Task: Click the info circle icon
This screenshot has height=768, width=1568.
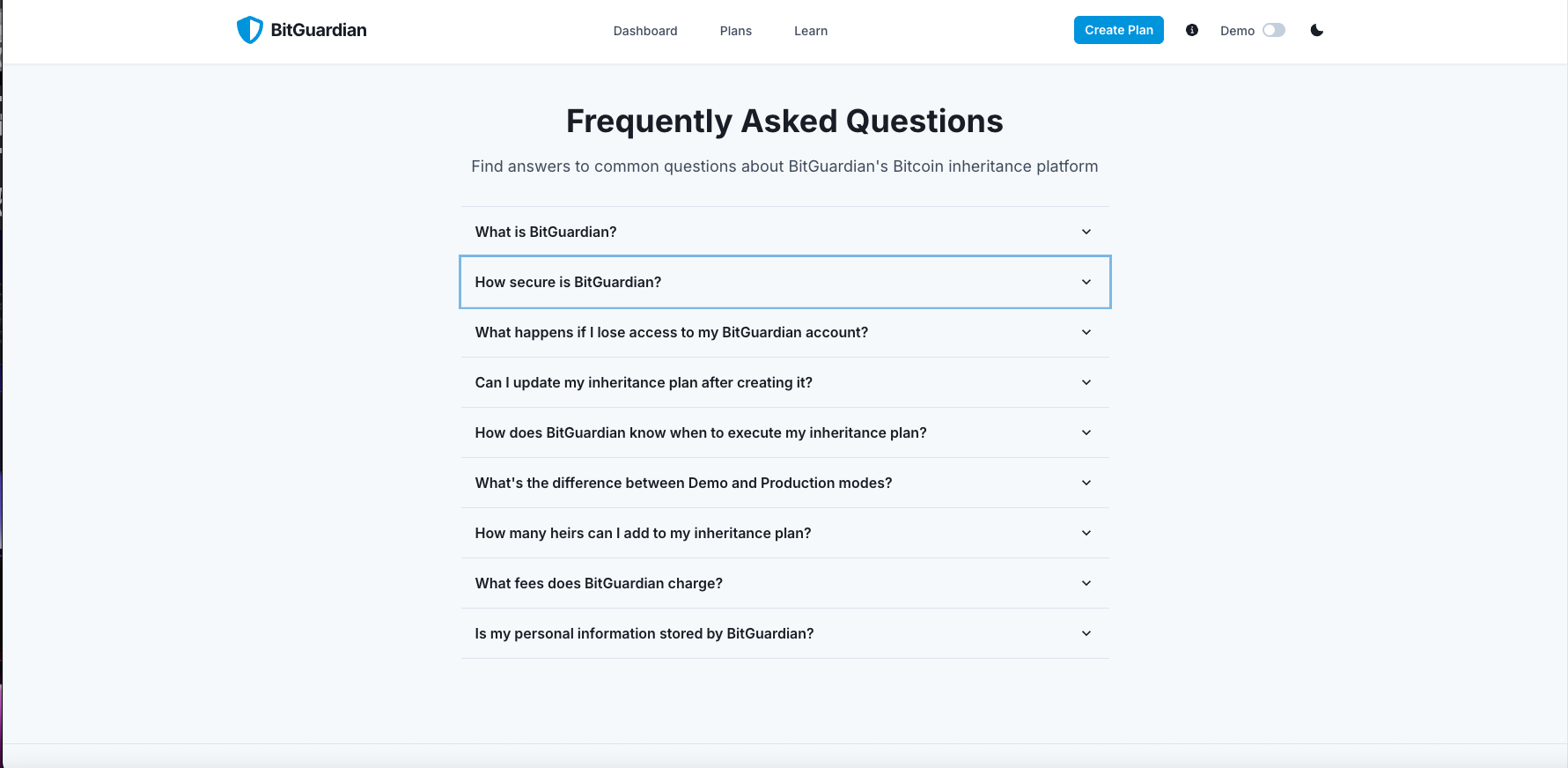Action: pyautogui.click(x=1192, y=30)
